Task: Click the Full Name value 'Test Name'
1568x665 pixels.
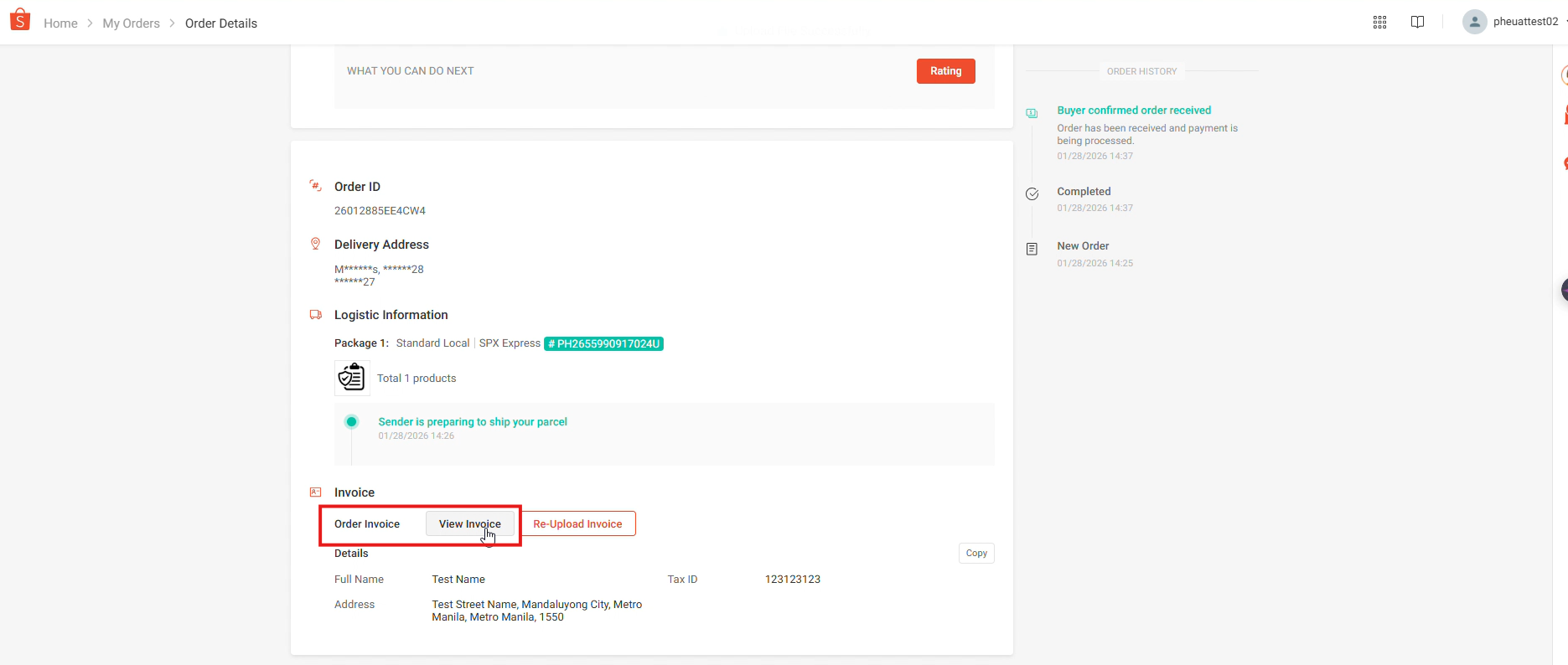Action: (x=458, y=580)
